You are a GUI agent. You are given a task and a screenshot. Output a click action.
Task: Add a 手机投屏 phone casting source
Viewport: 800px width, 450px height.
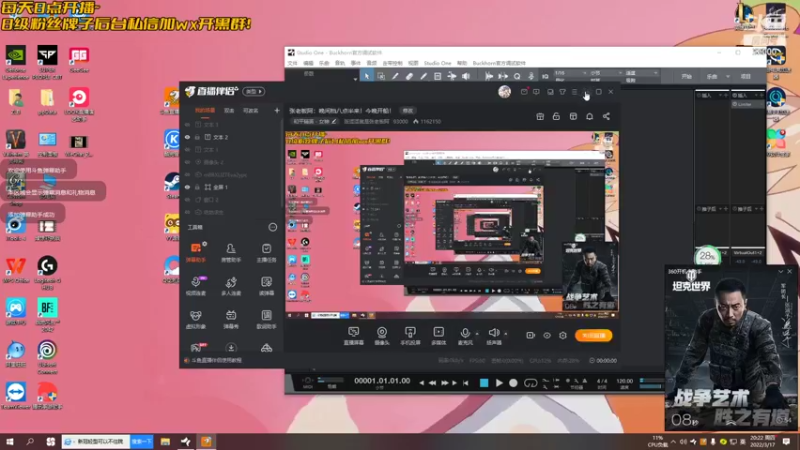pos(410,336)
